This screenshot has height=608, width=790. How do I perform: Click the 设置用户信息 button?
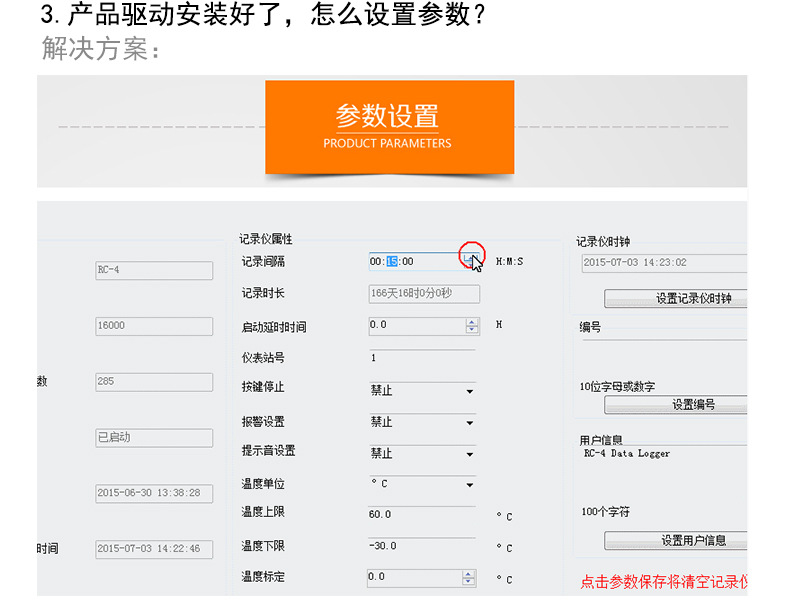pyautogui.click(x=676, y=541)
